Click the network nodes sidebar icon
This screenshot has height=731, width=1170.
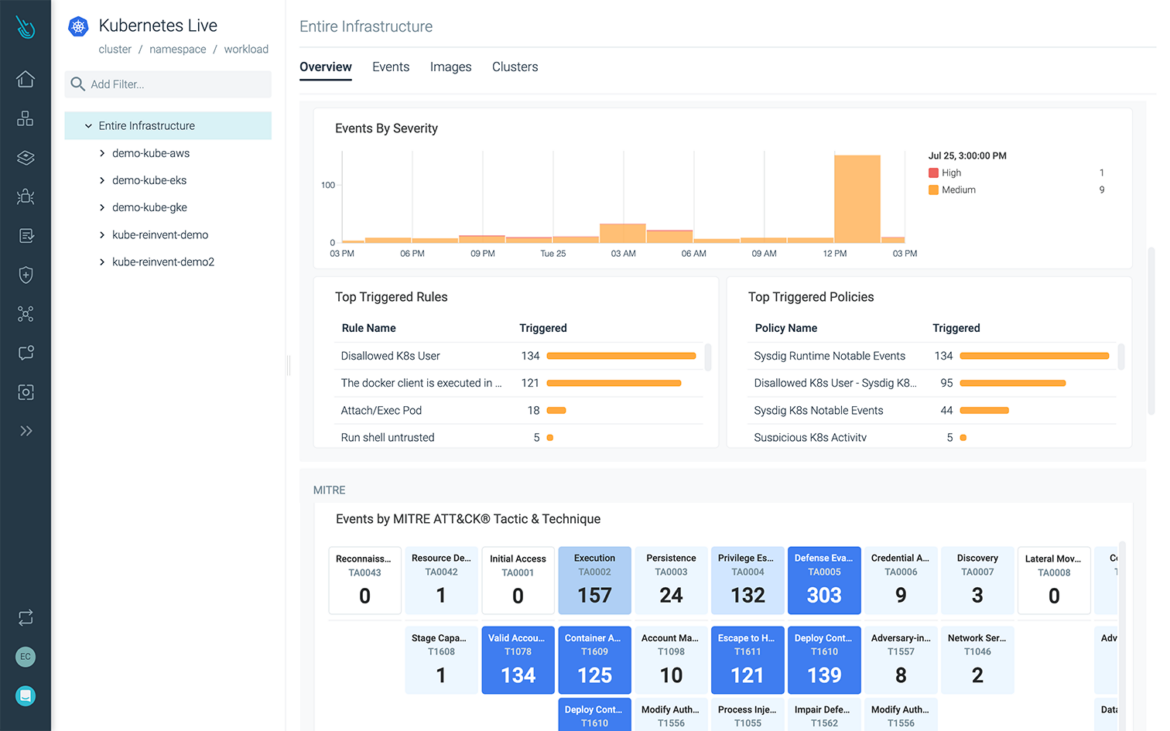pyautogui.click(x=25, y=313)
